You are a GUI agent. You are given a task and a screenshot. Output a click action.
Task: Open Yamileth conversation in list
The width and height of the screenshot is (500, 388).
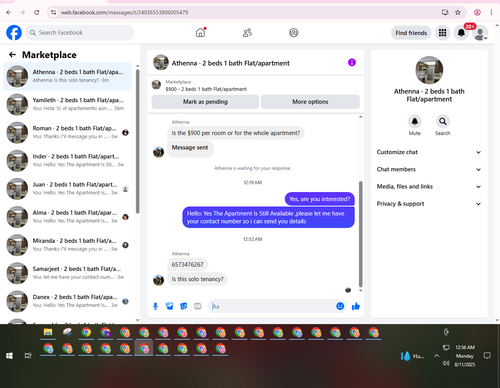[x=67, y=104]
